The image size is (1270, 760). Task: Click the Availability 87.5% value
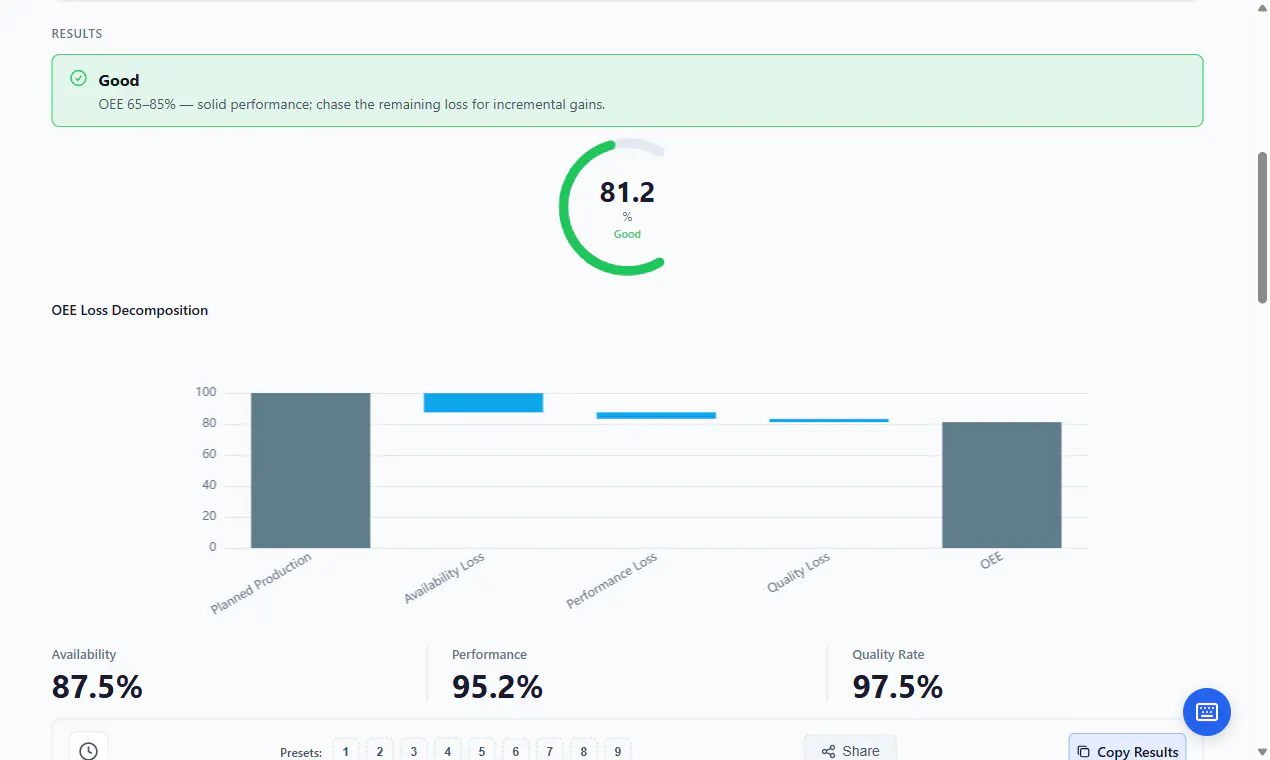tap(97, 687)
